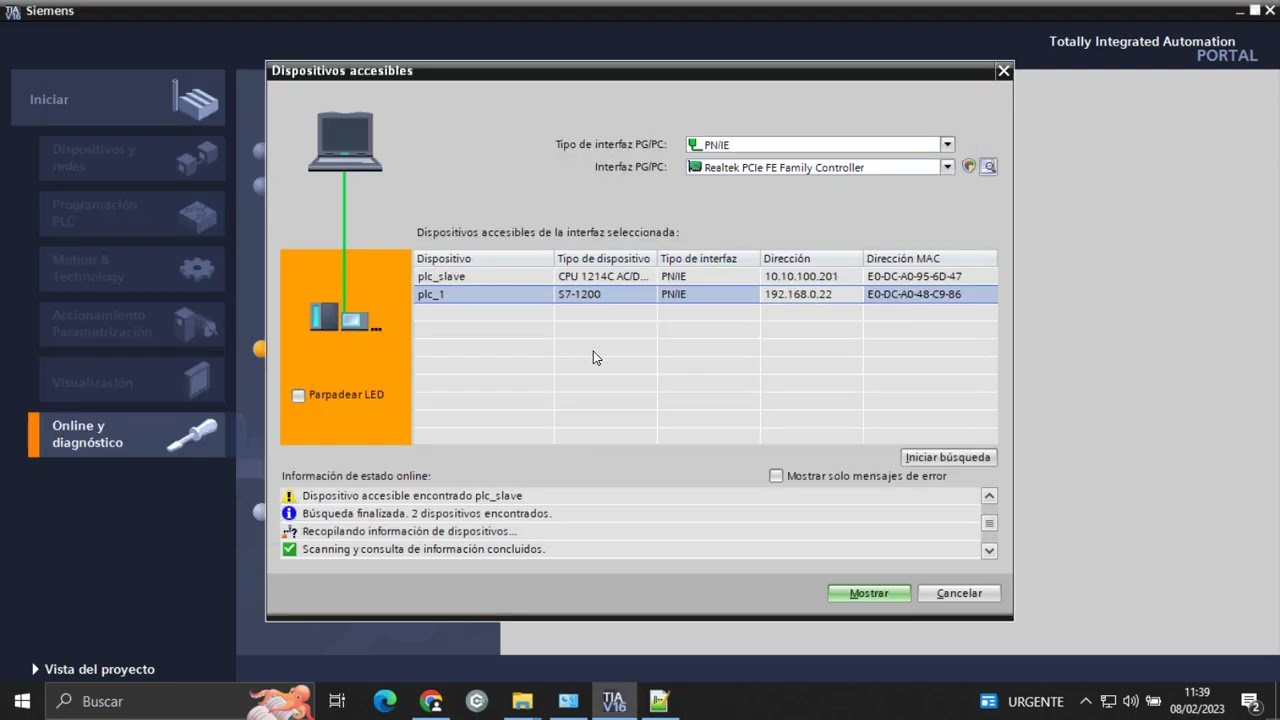Viewport: 1280px width, 720px height.
Task: Open File Explorer from taskbar
Action: tap(522, 701)
